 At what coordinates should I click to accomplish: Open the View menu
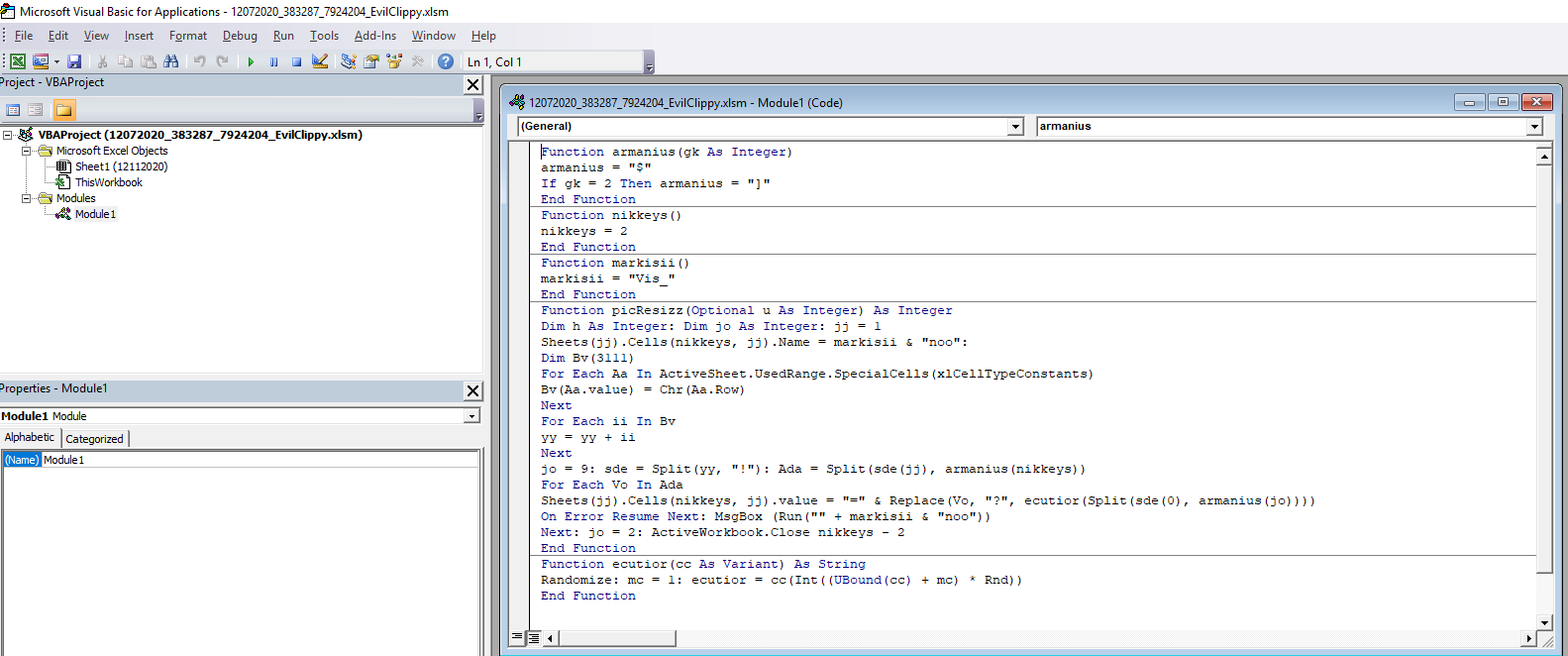[96, 36]
